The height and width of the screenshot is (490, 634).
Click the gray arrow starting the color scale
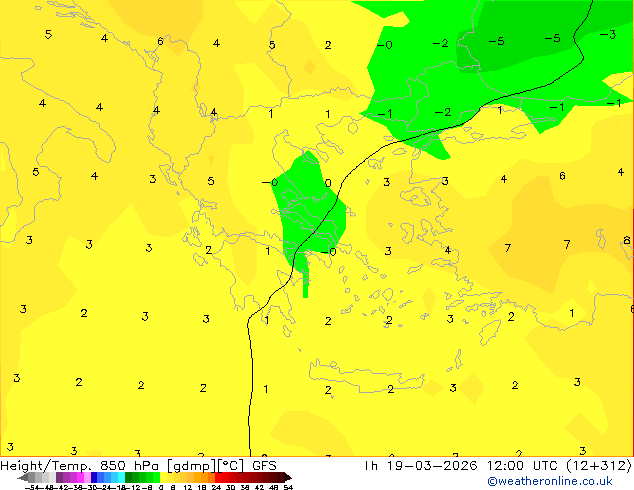[23, 477]
